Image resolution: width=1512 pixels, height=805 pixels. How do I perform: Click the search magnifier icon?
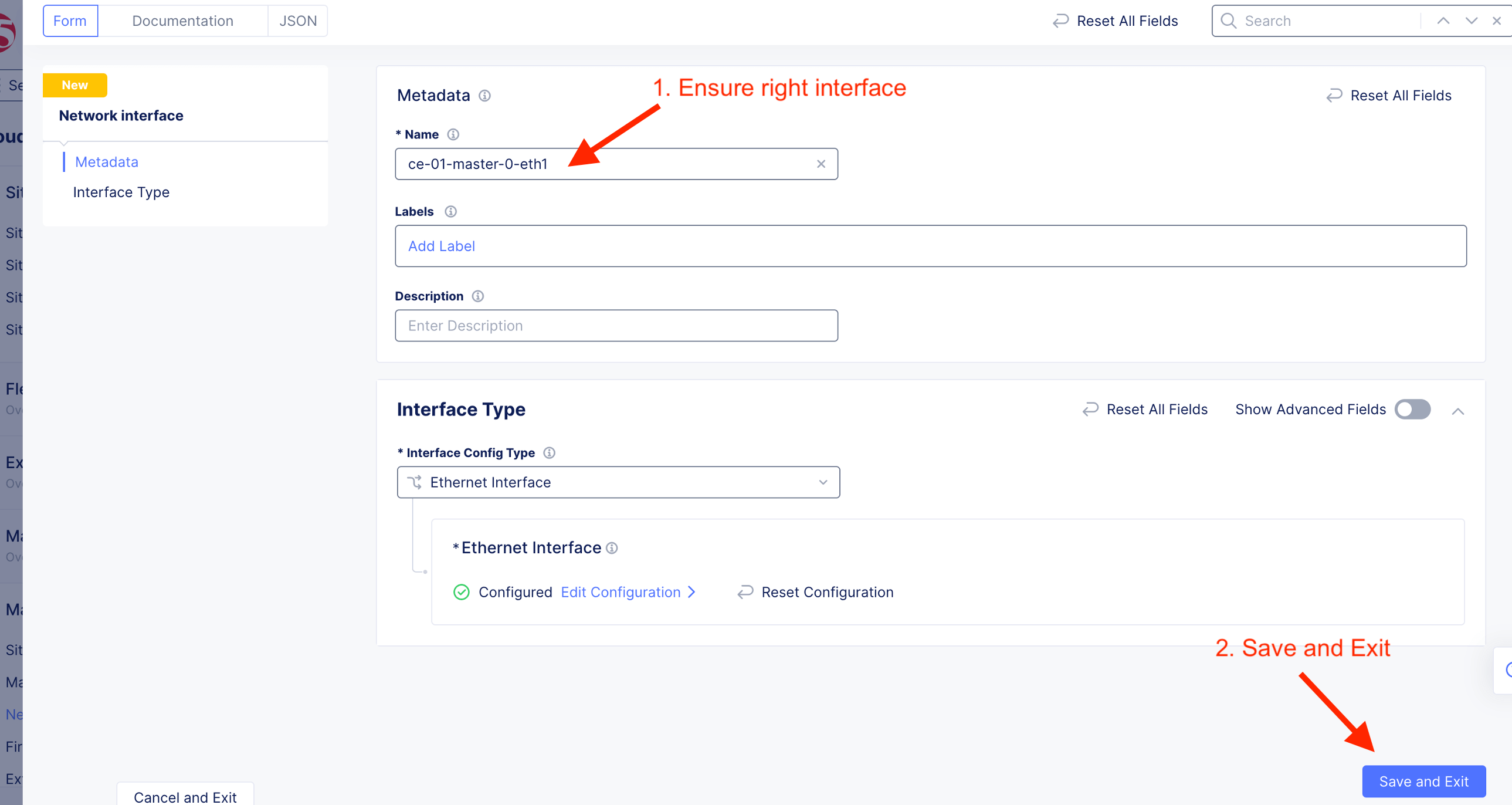click(1228, 21)
